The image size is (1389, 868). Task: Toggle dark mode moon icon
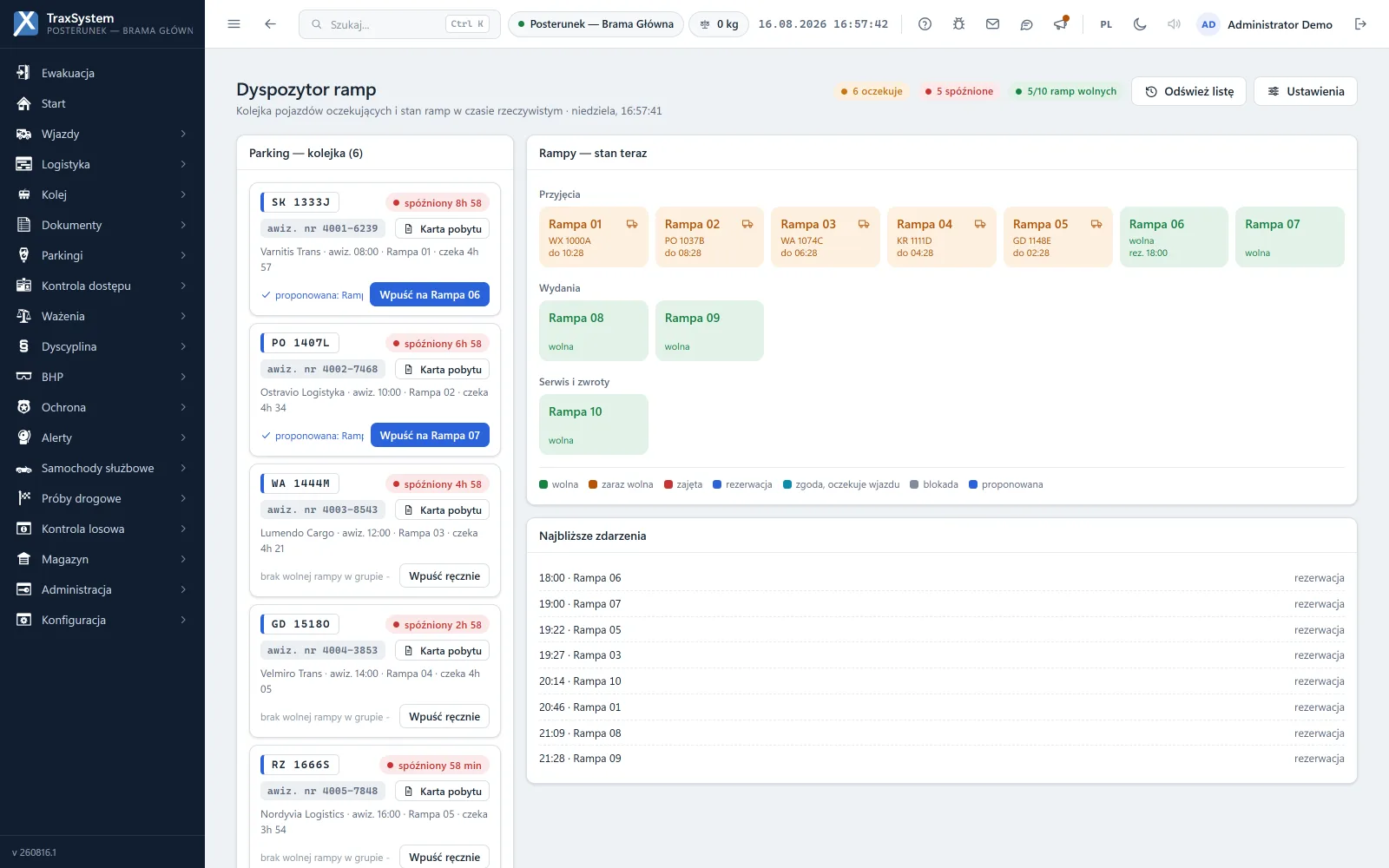coord(1140,24)
